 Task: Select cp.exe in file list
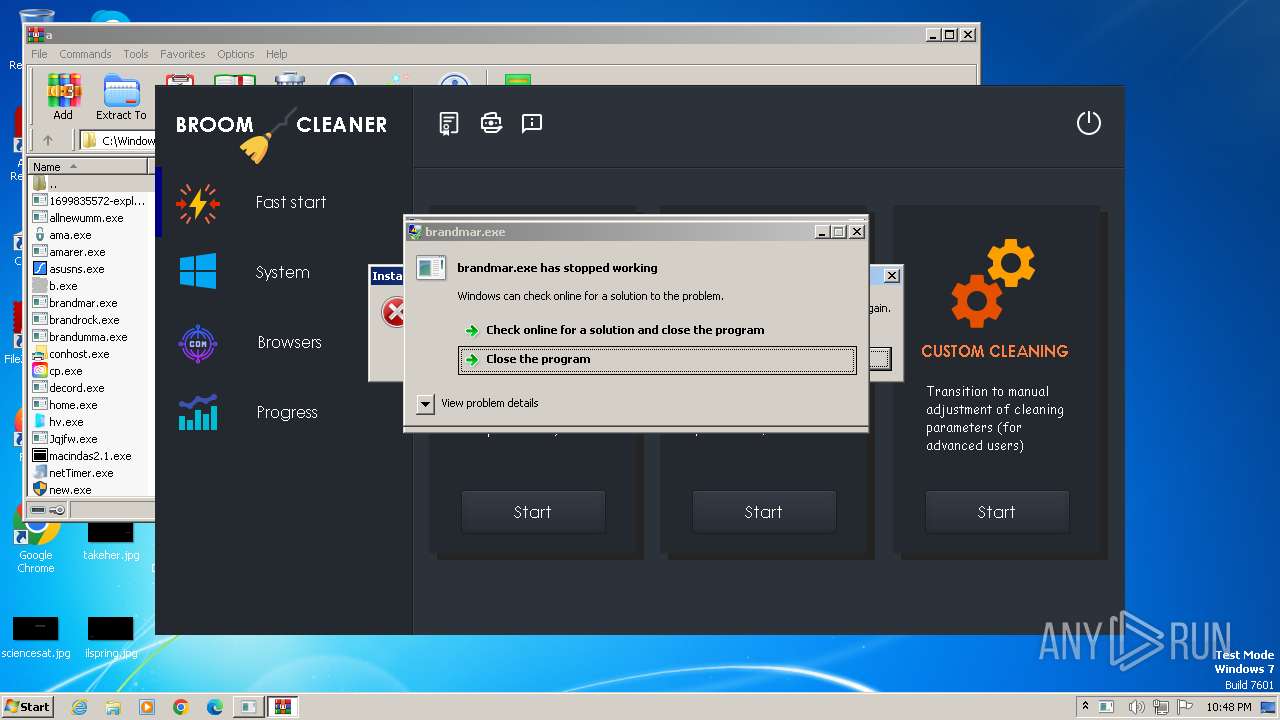(66, 371)
